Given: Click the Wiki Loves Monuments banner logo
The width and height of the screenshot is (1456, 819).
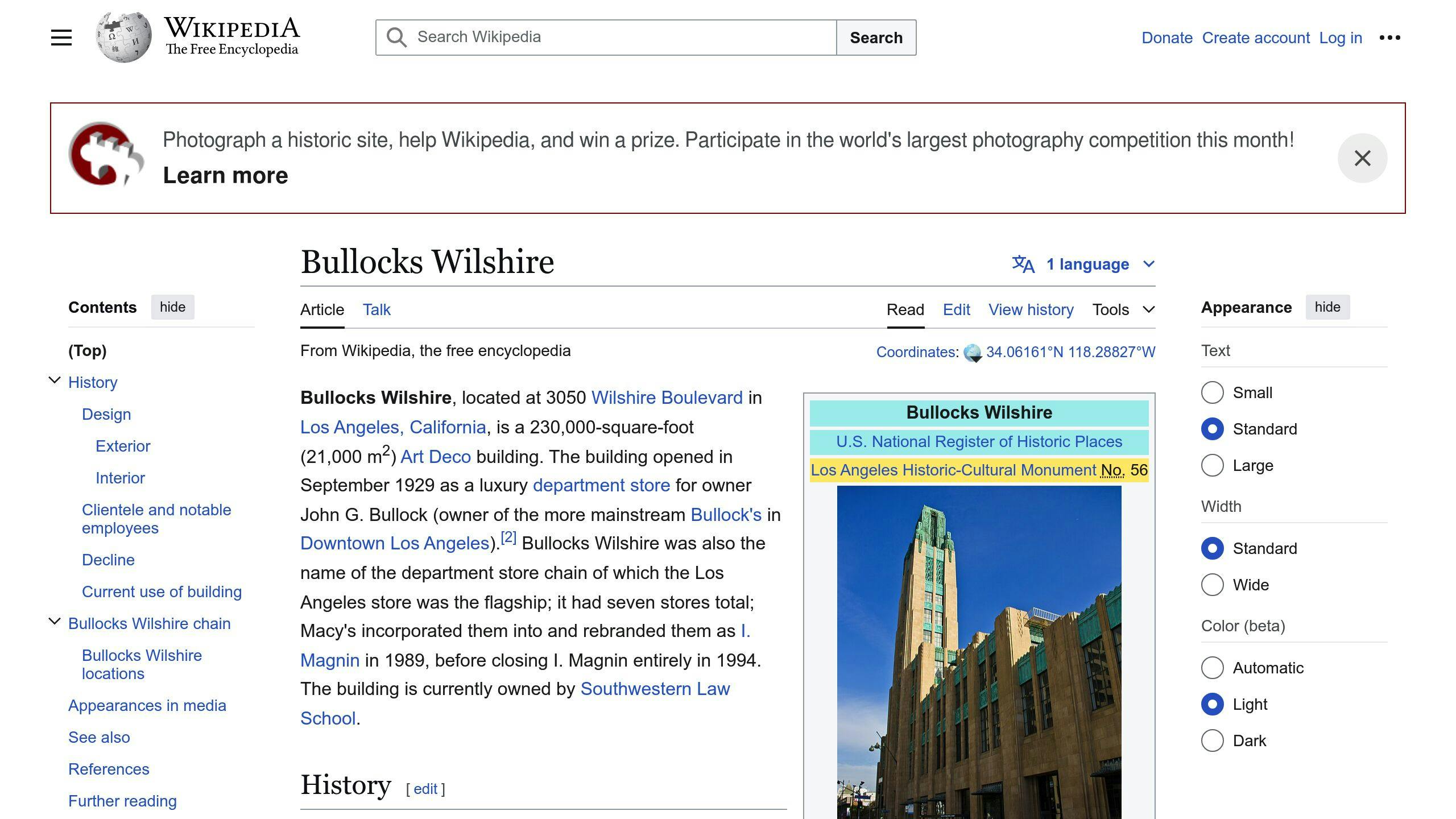Looking at the screenshot, I should (x=104, y=158).
